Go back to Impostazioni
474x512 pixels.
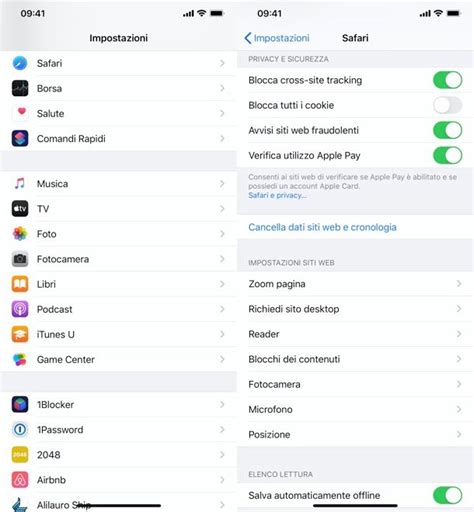point(277,38)
